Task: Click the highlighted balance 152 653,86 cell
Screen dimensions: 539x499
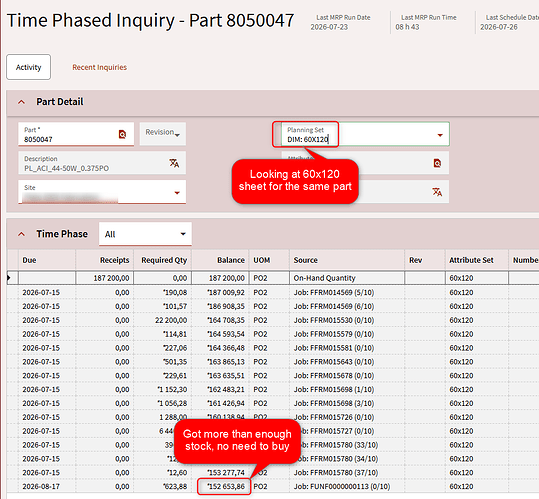Action: (x=224, y=487)
